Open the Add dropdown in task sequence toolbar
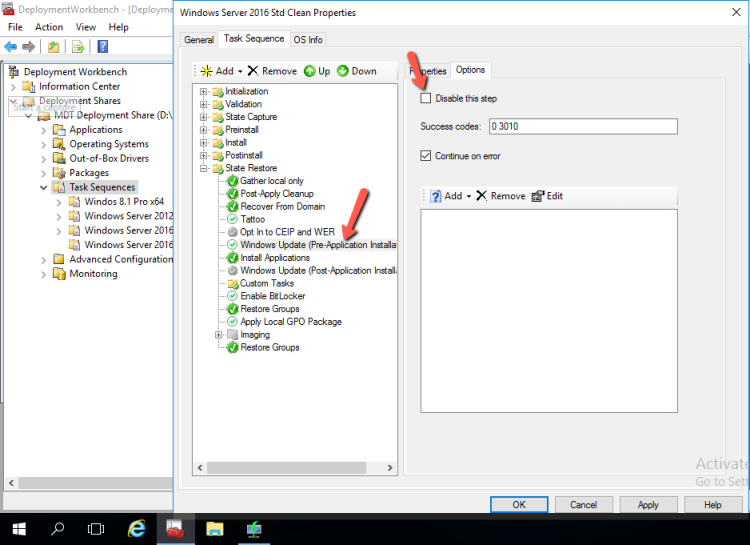Screen dimensions: 750x545 pyautogui.click(x=218, y=71)
